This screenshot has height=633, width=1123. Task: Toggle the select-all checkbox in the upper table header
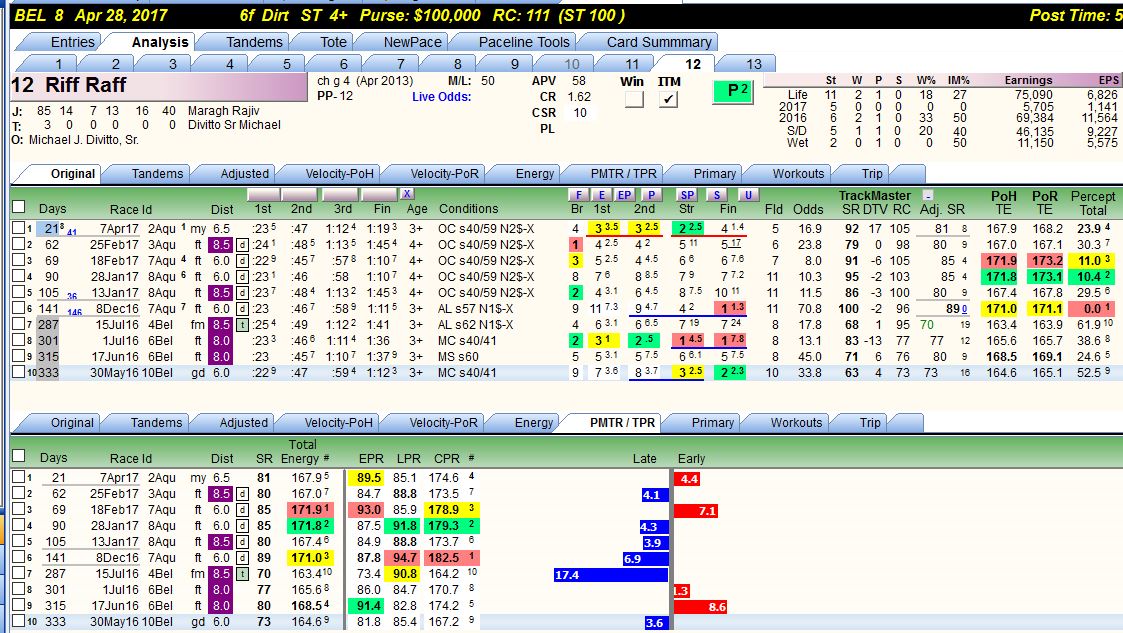point(19,207)
